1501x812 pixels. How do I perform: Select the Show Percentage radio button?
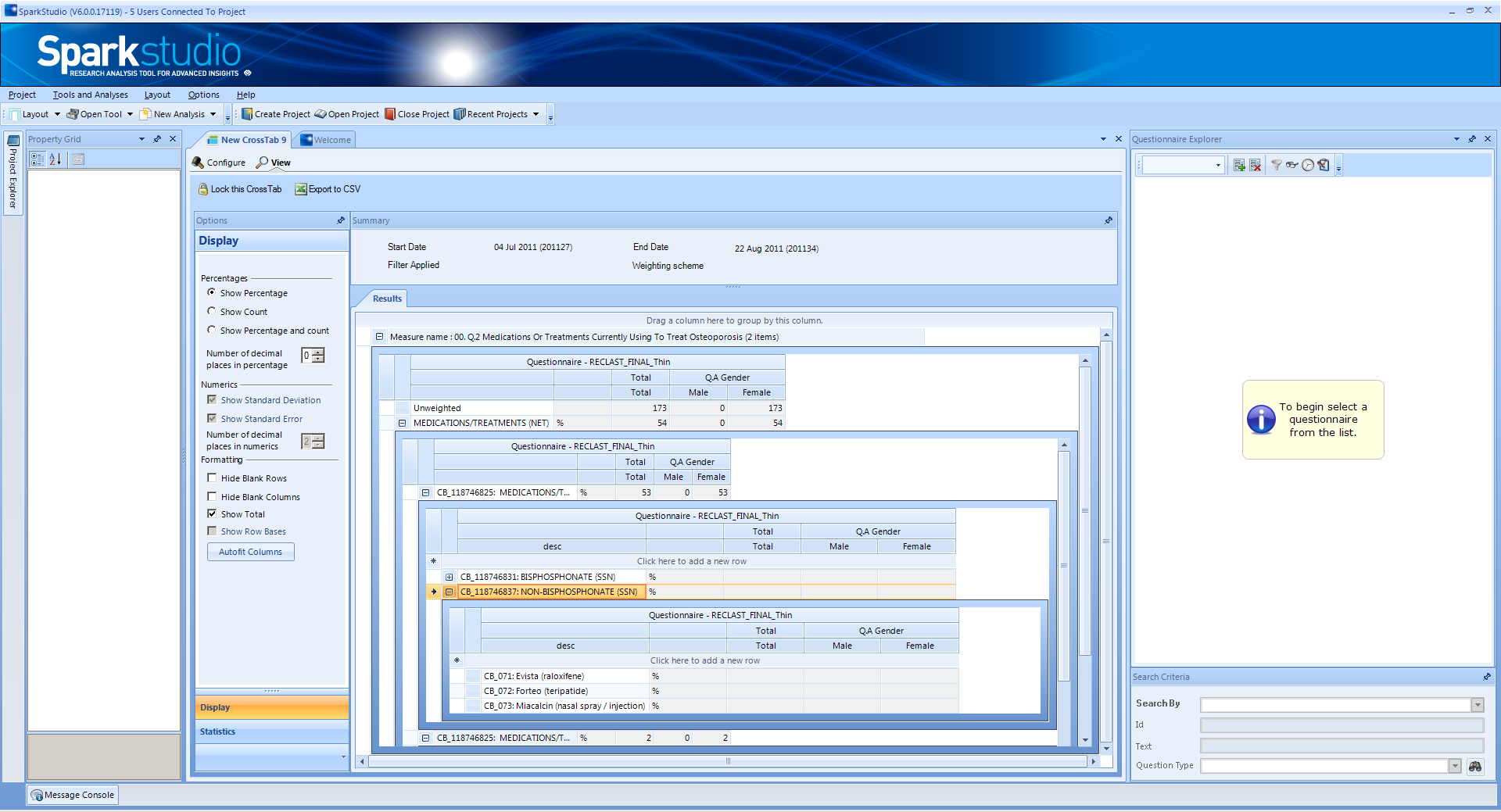(x=211, y=292)
